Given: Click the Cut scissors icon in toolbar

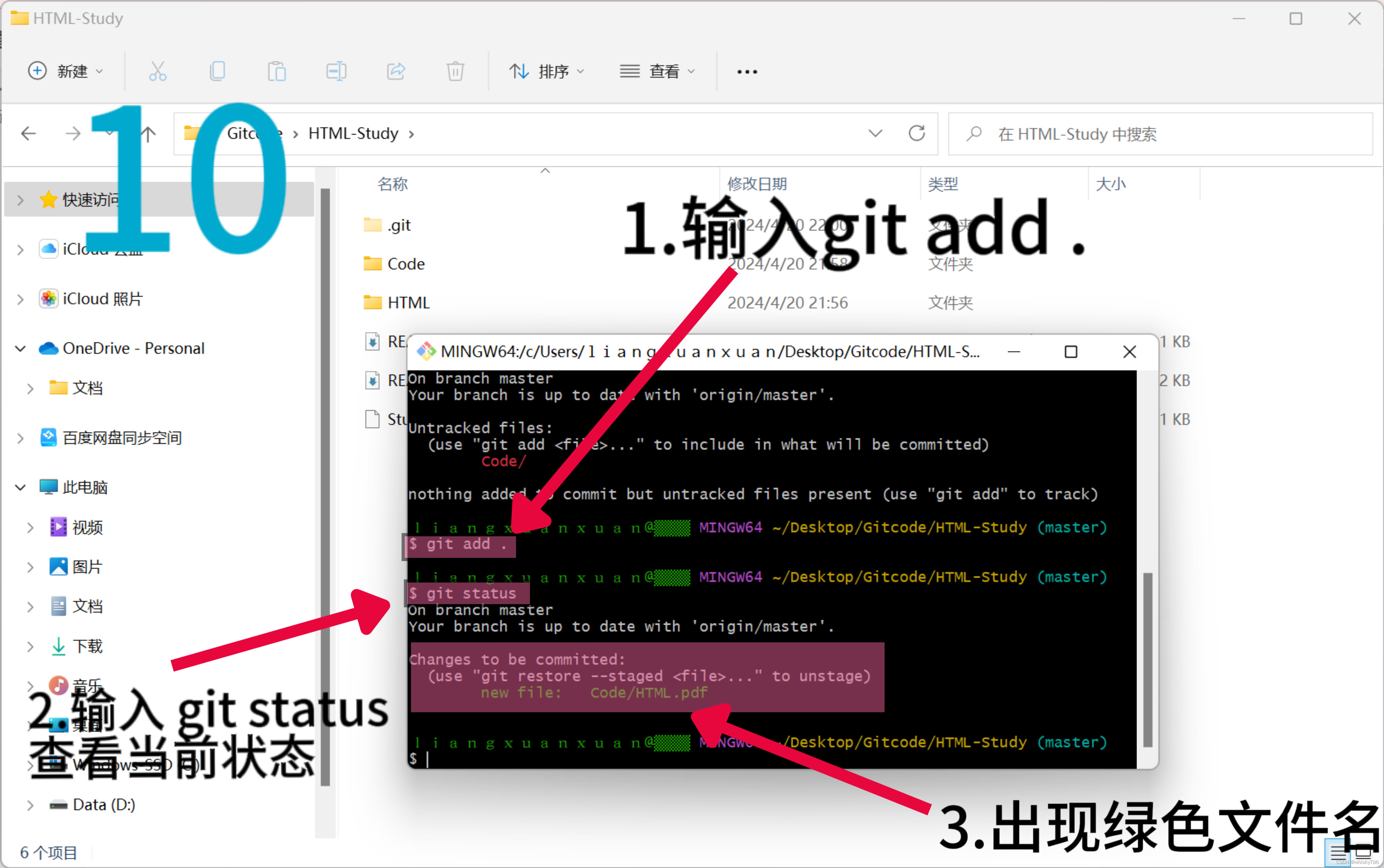Looking at the screenshot, I should [157, 71].
